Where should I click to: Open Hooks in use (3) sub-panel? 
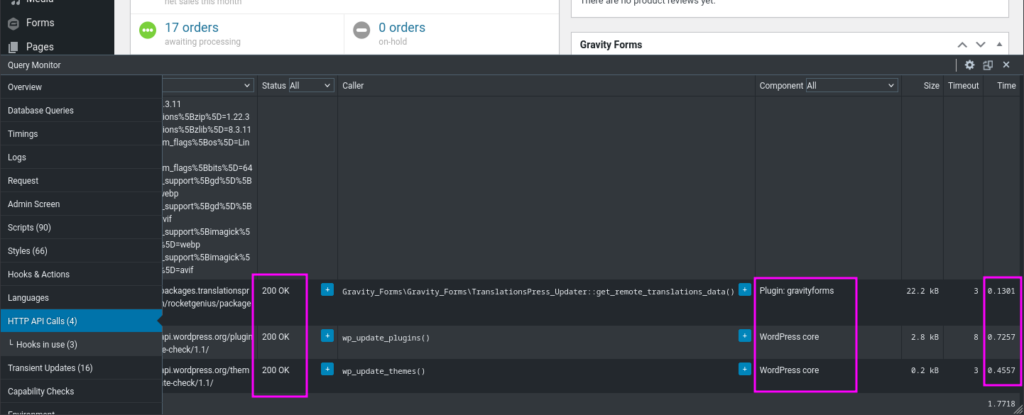[x=81, y=344]
